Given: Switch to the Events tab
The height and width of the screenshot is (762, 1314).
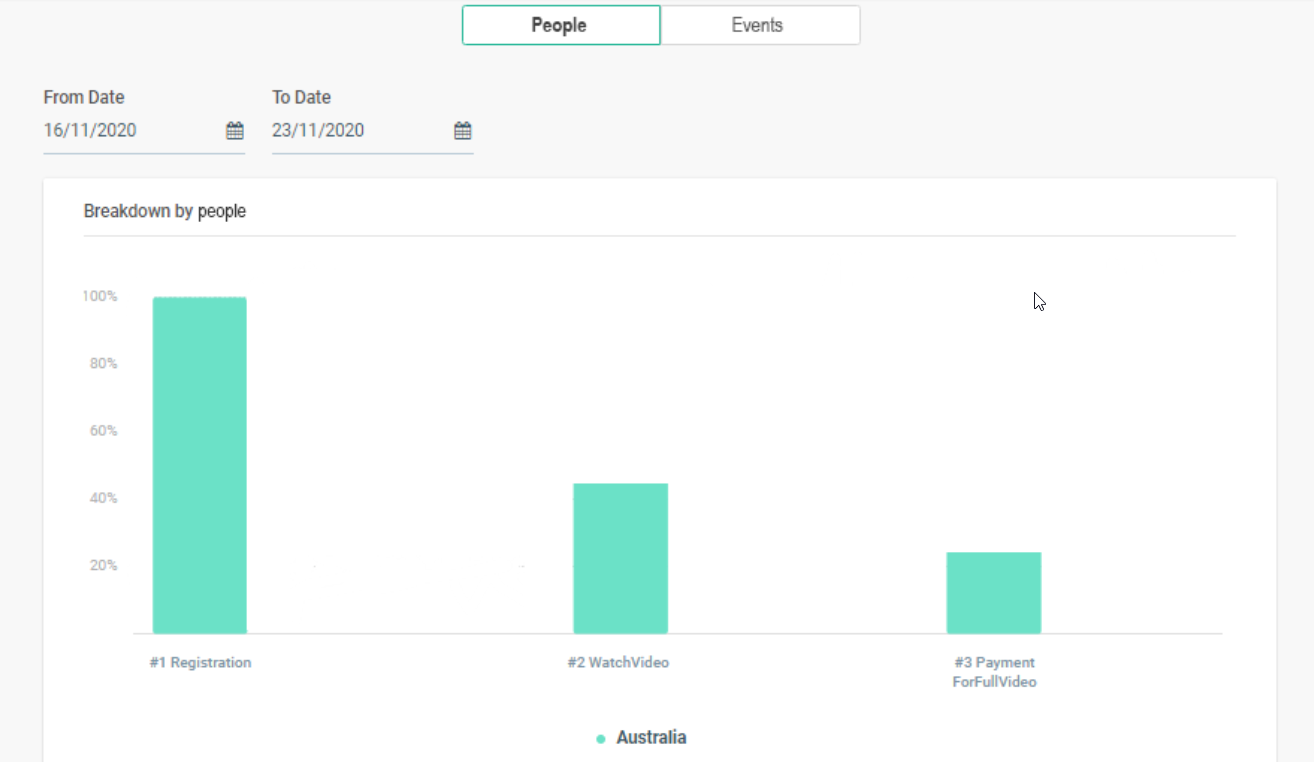Looking at the screenshot, I should (x=759, y=25).
